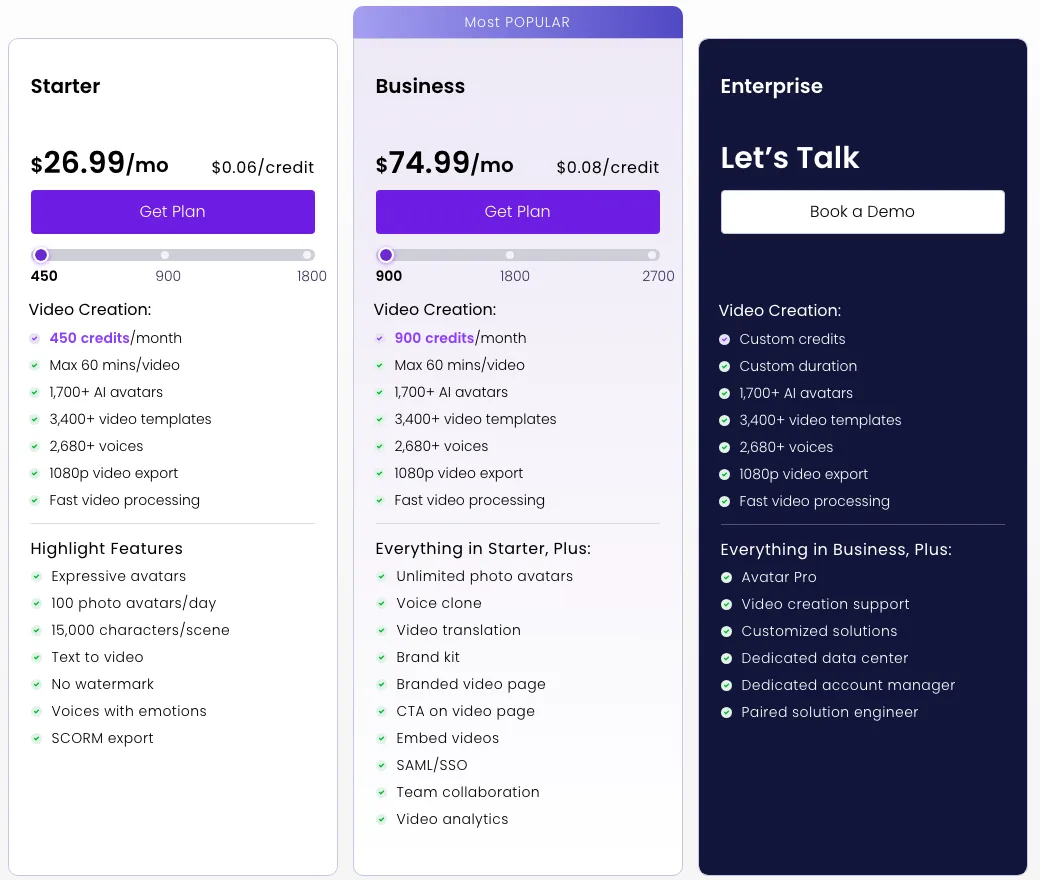Click checkmark beside 900 credits/month
Image resolution: width=1040 pixels, height=880 pixels.
(x=379, y=338)
